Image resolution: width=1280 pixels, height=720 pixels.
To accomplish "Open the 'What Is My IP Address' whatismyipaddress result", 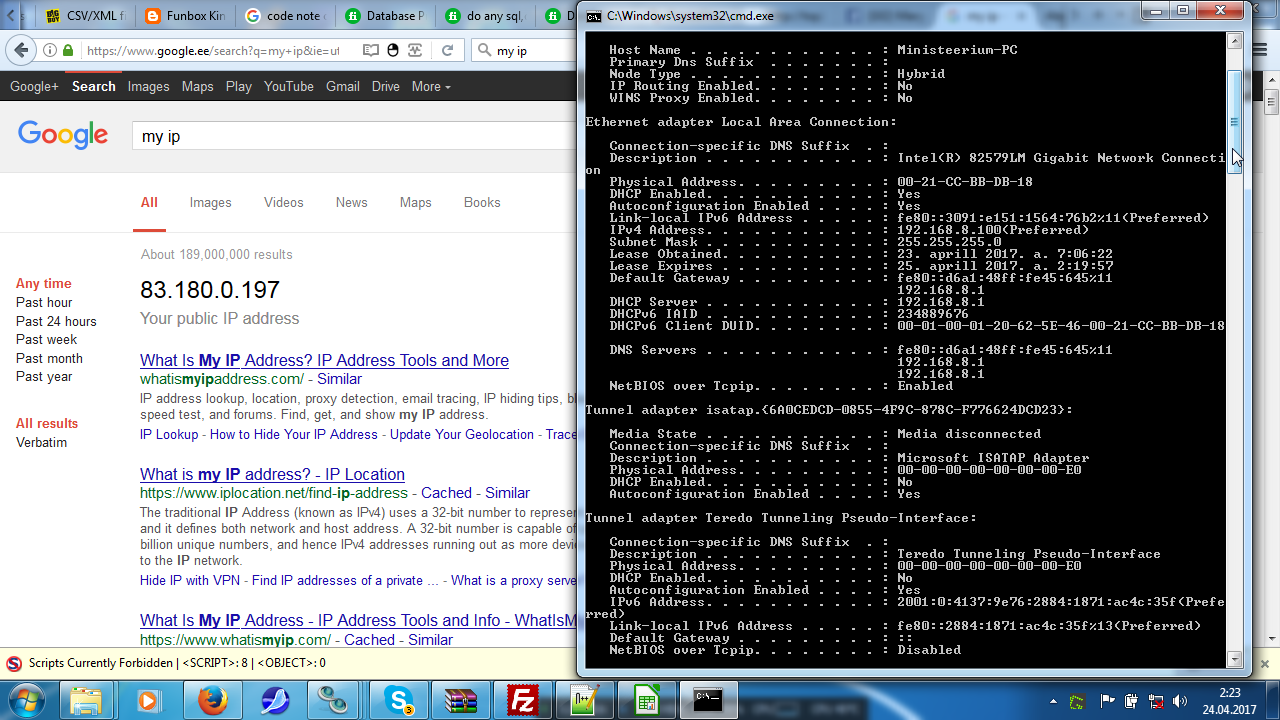I will [324, 360].
